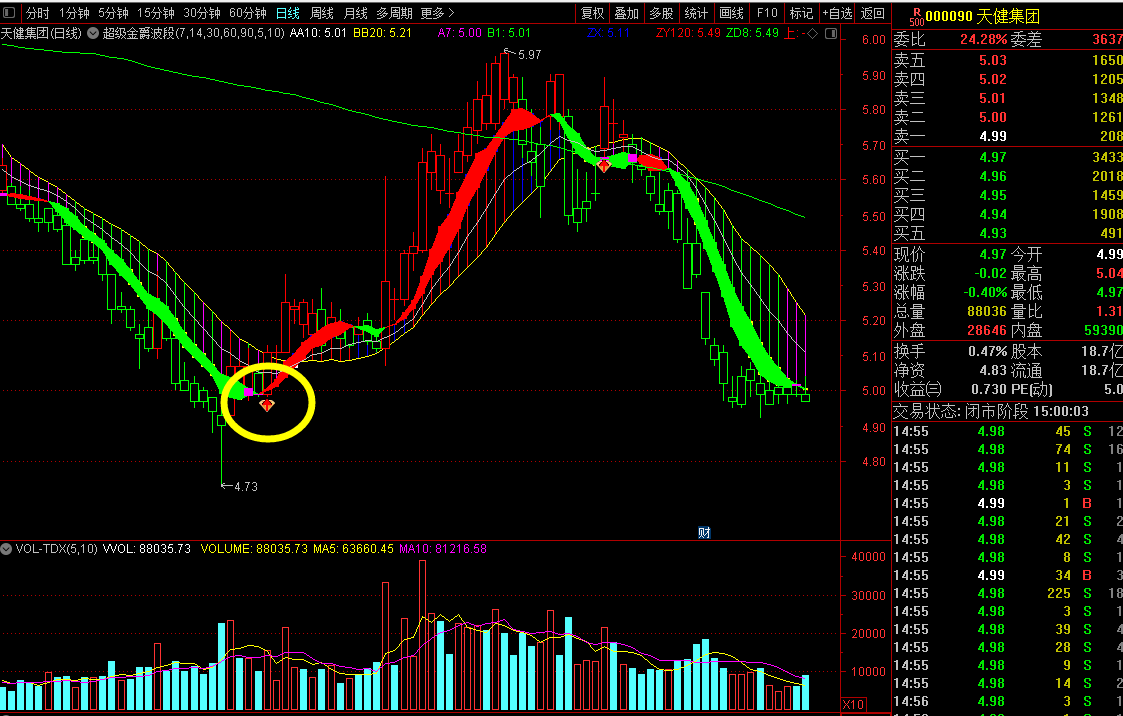Click the 收益(三) 0.730 value
The height and width of the screenshot is (716, 1123).
click(x=989, y=390)
